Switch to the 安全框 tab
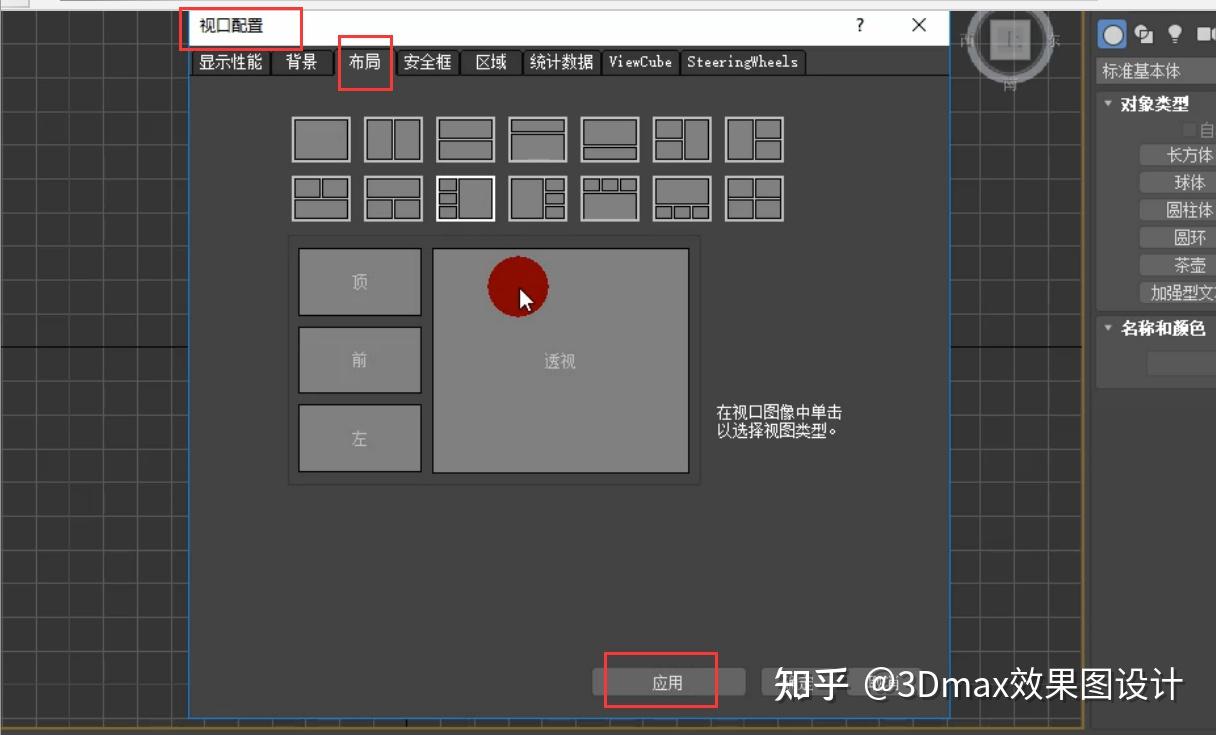This screenshot has width=1216, height=735. (427, 61)
